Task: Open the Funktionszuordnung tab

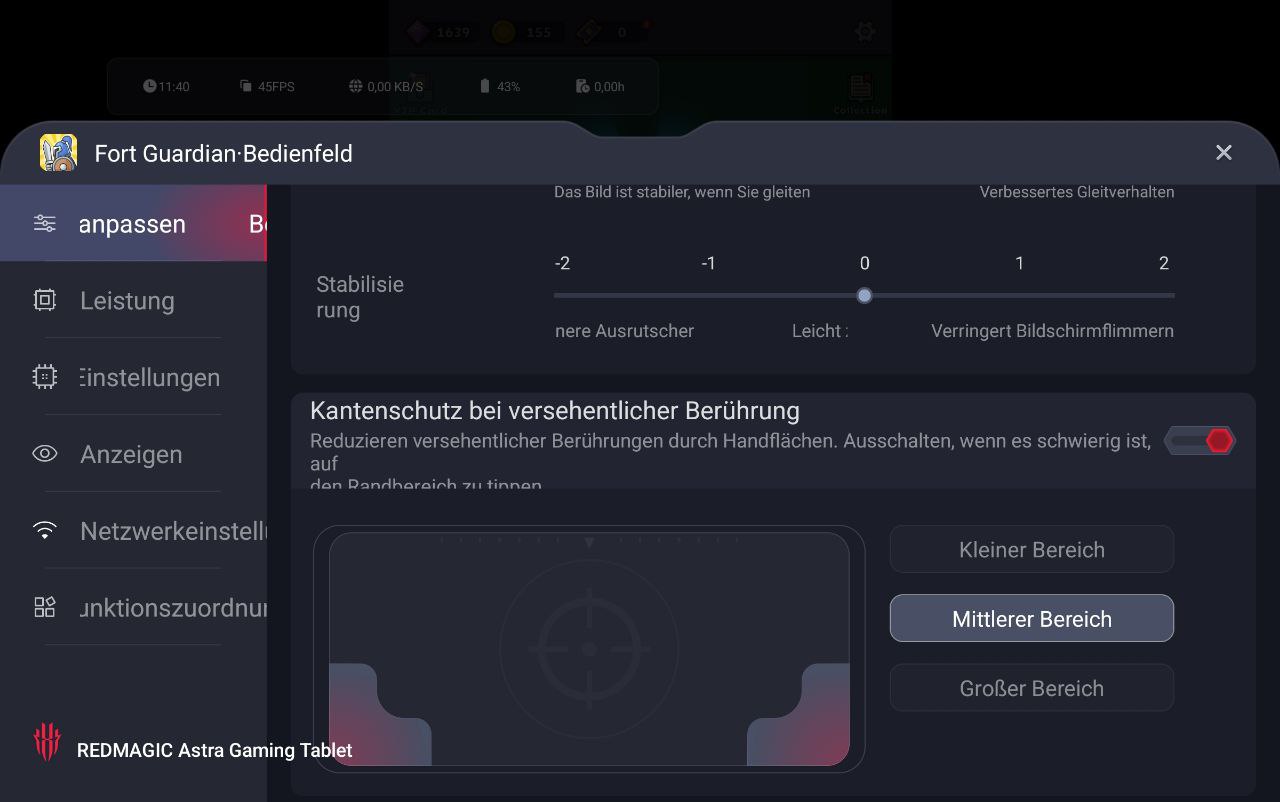Action: pyautogui.click(x=133, y=608)
